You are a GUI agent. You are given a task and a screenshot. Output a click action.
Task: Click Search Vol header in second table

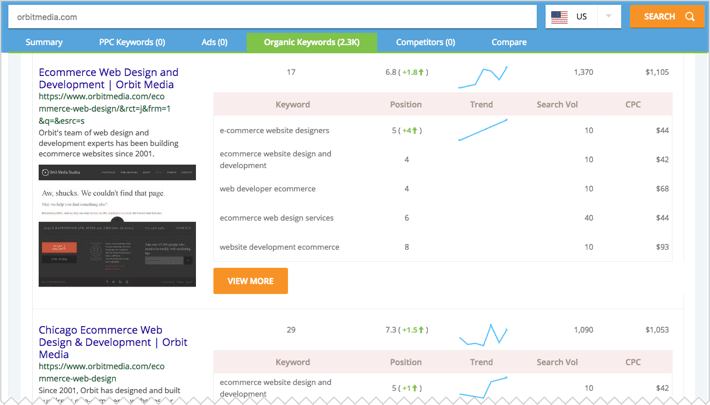tap(557, 362)
